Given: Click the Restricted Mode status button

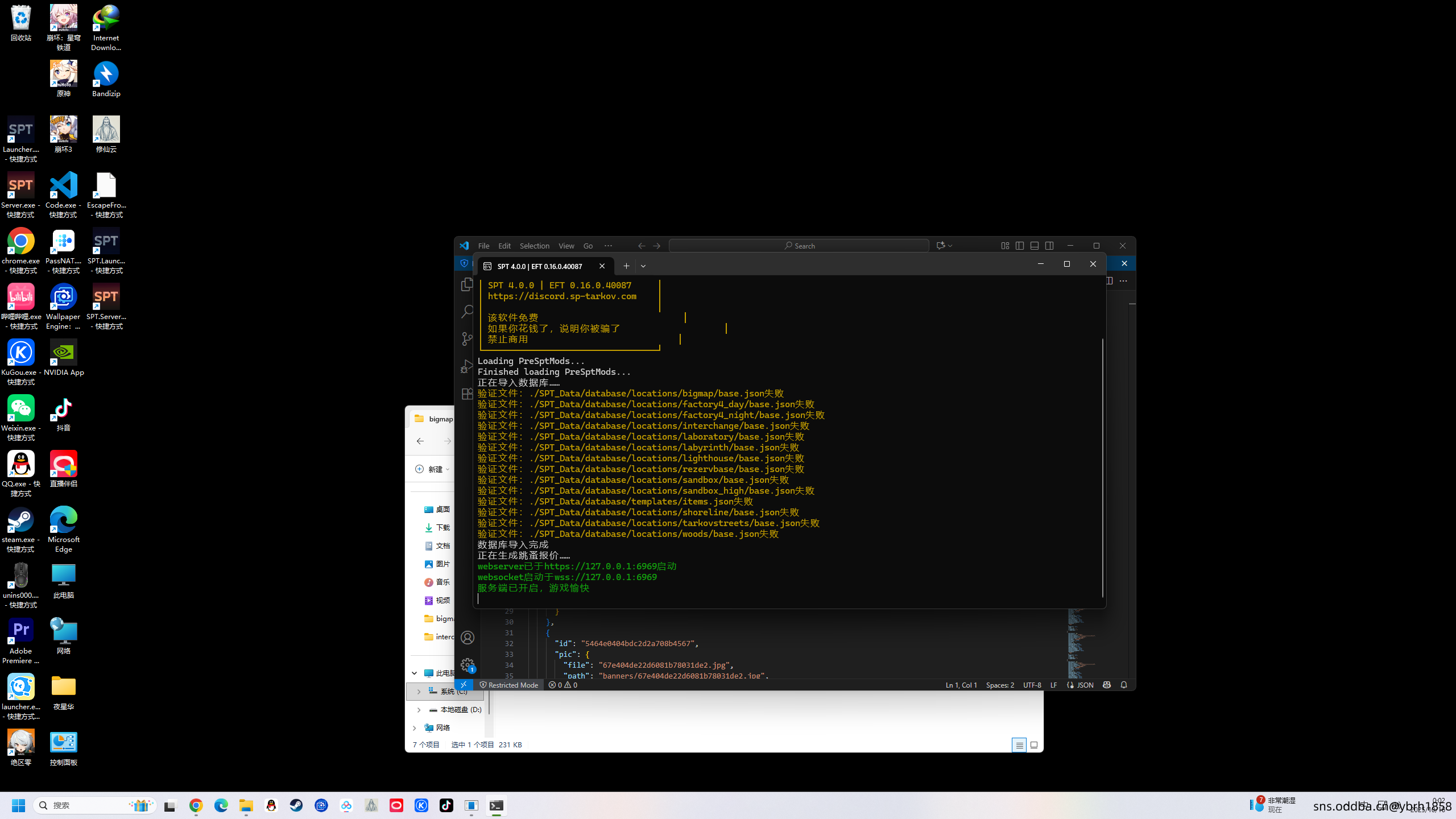Looking at the screenshot, I should 509,685.
